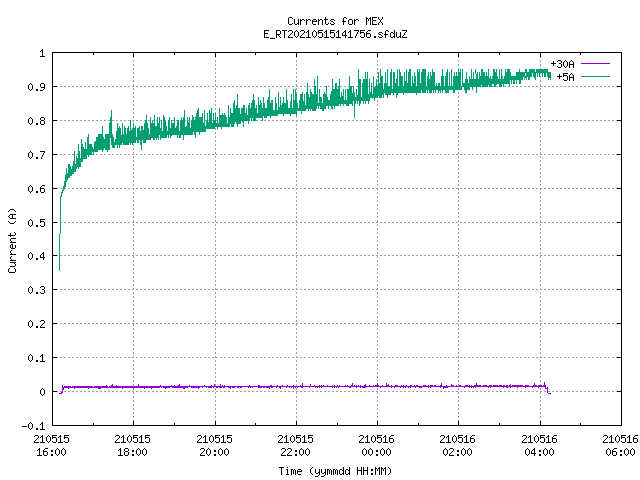Click the time label 210515 16:00
The height and width of the screenshot is (480, 640).
point(51,445)
